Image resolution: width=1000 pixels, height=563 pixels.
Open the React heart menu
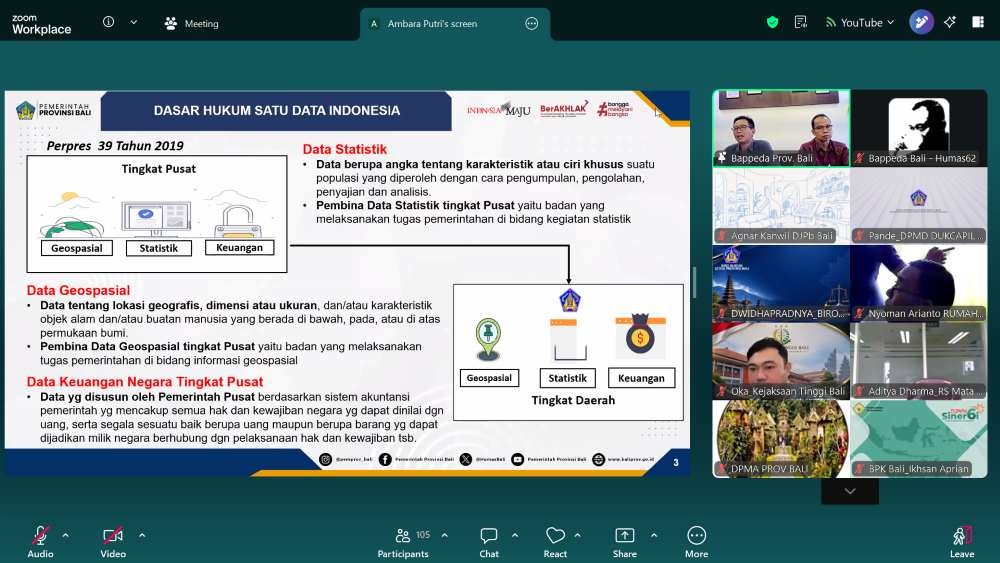pyautogui.click(x=555, y=543)
